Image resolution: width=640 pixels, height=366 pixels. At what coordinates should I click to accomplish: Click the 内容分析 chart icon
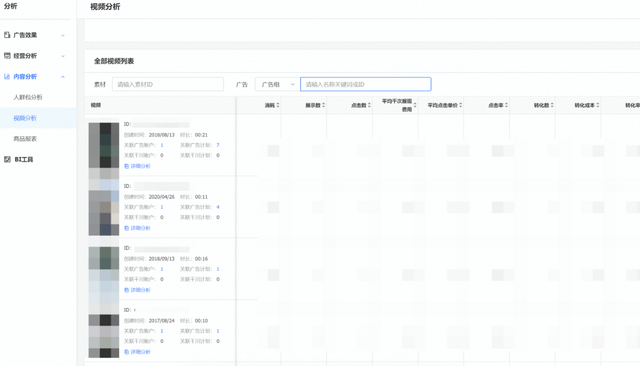7,76
